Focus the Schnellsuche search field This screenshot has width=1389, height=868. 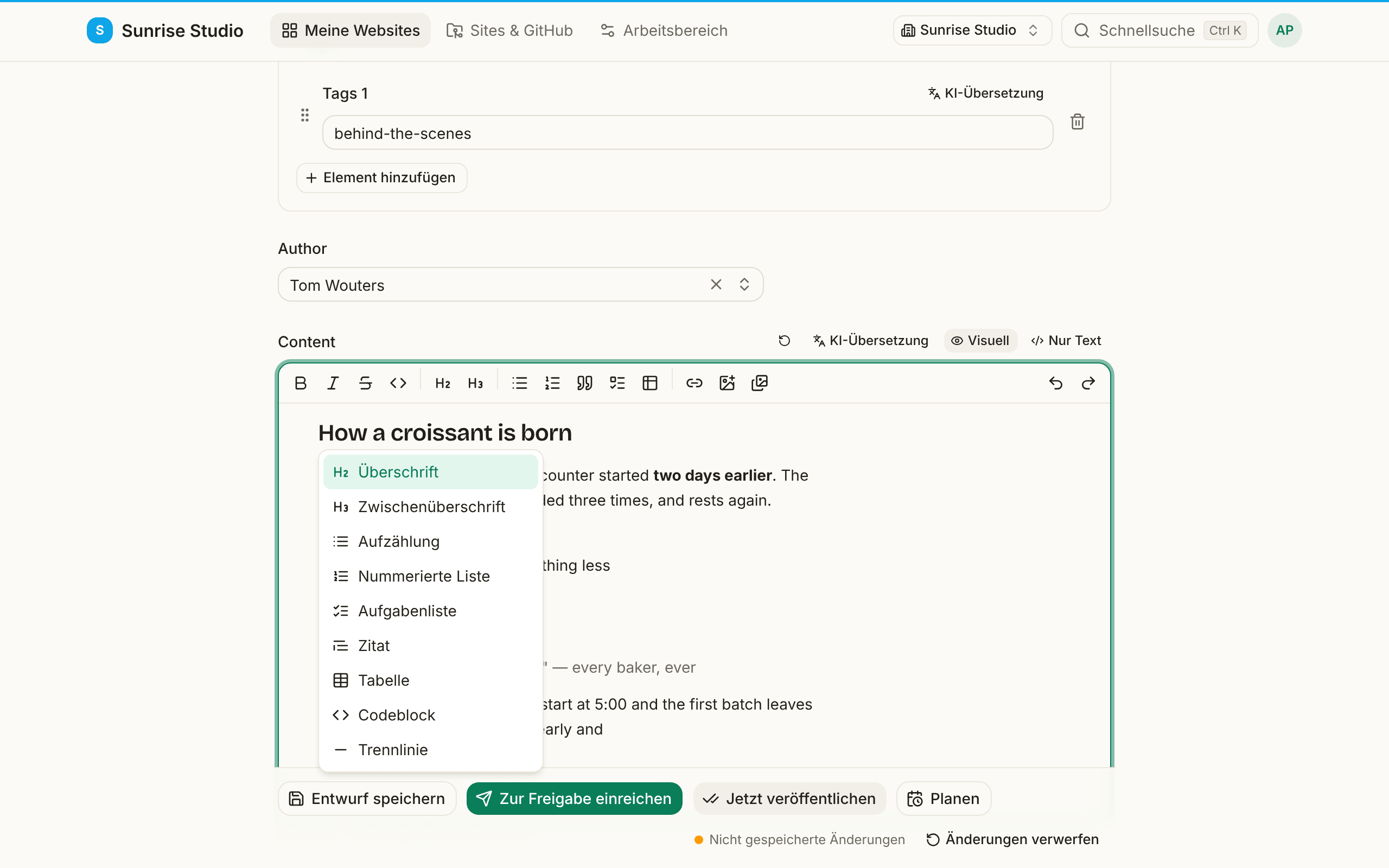click(1159, 30)
